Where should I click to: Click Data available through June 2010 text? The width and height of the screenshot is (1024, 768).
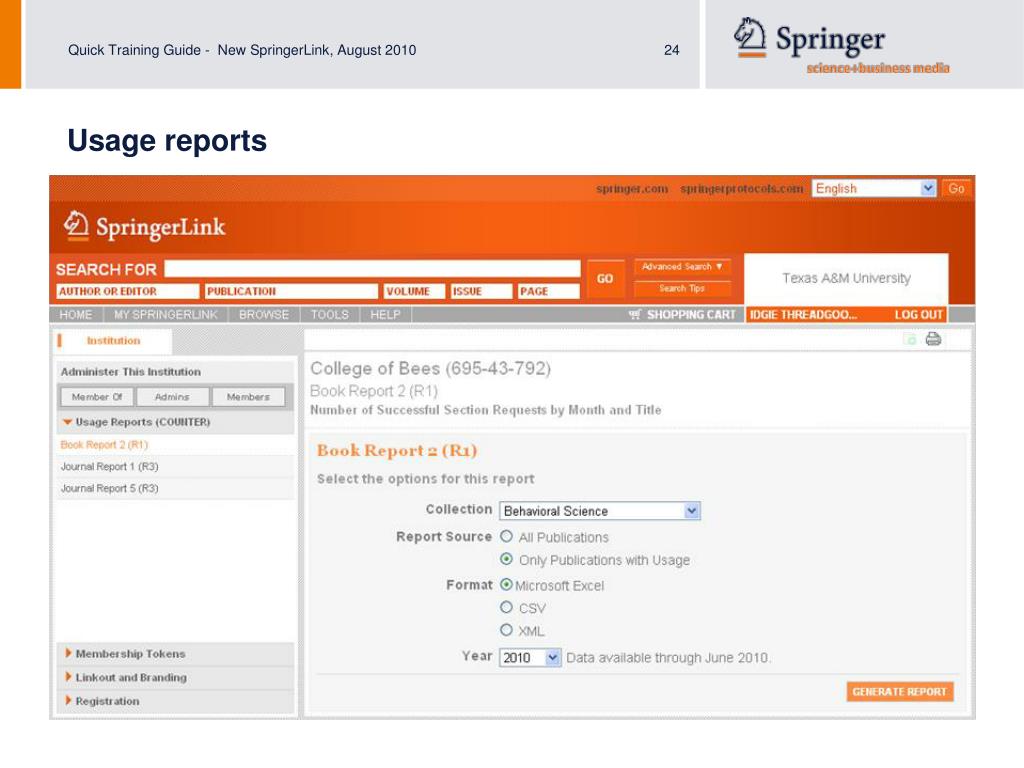click(668, 658)
